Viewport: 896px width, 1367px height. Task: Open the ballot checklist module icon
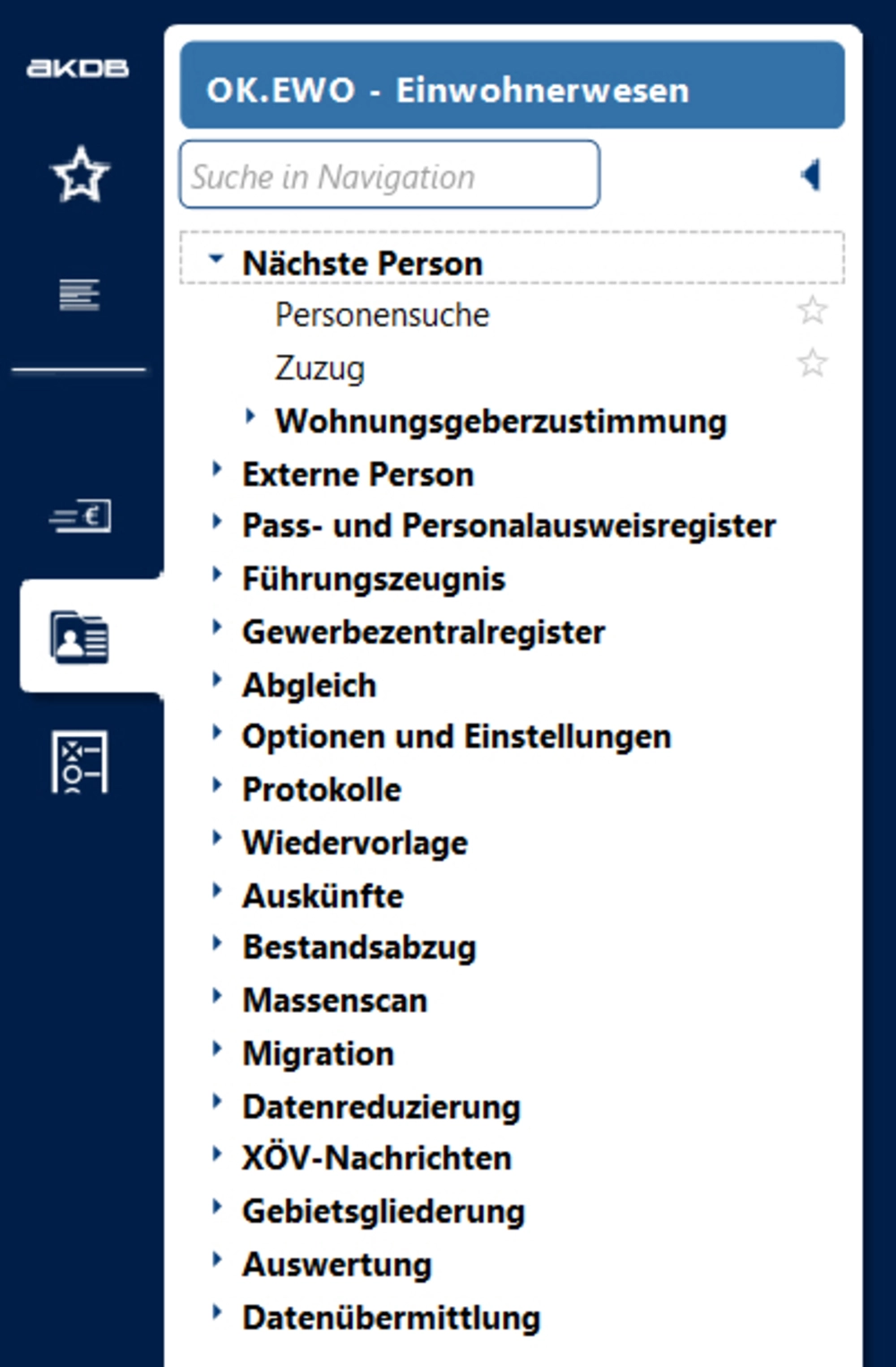pyautogui.click(x=80, y=762)
